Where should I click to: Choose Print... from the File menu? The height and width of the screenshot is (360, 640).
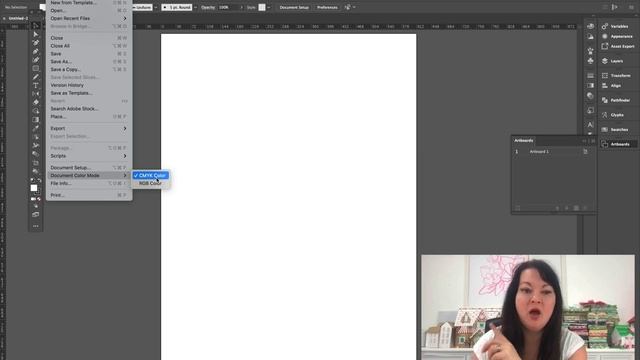click(89, 195)
